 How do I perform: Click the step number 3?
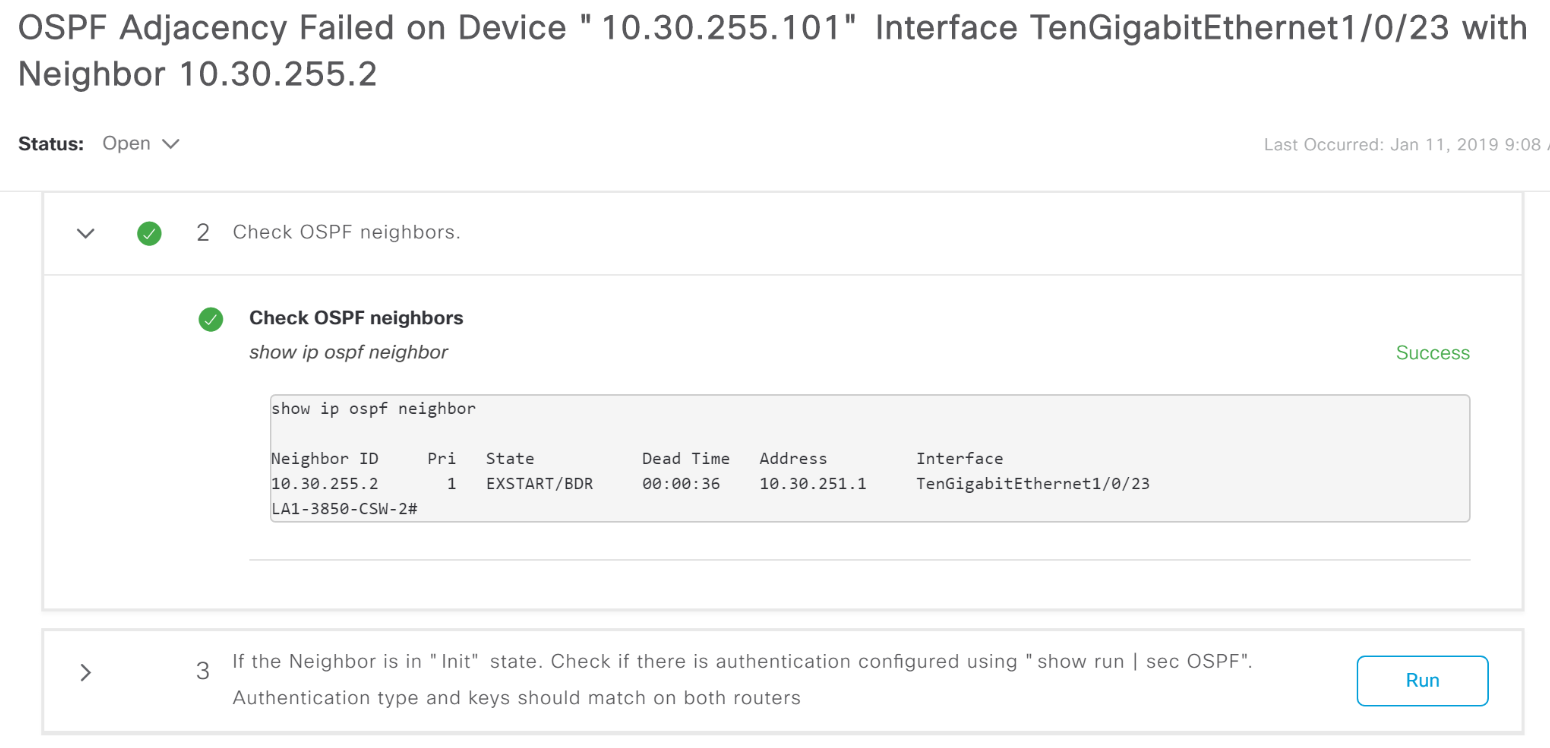click(203, 671)
